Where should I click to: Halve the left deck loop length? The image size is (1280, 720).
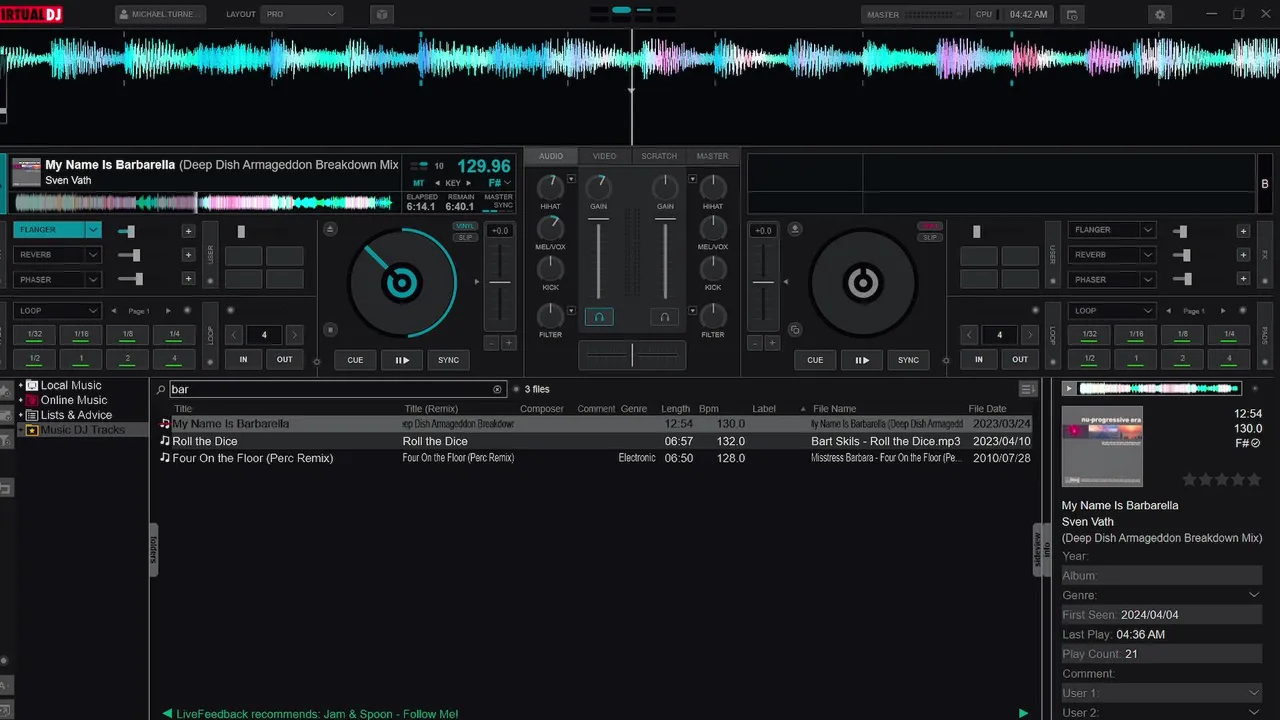233,335
